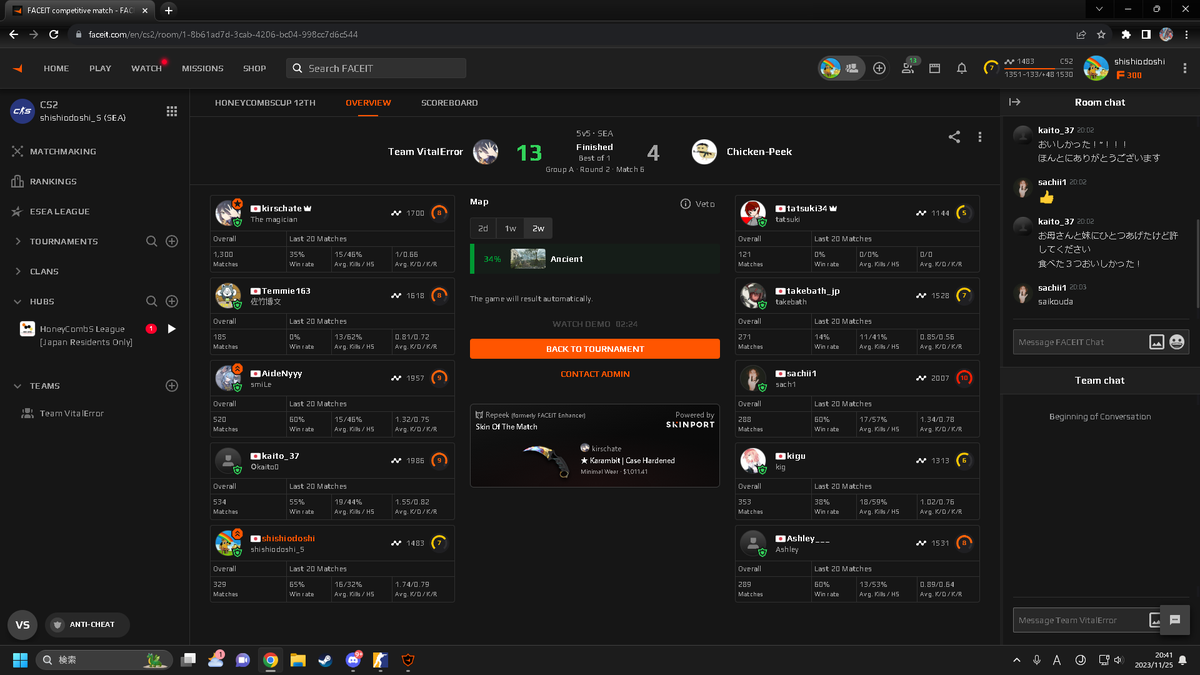1200x675 pixels.
Task: Open the MISSIONS nav item
Action: coord(203,68)
